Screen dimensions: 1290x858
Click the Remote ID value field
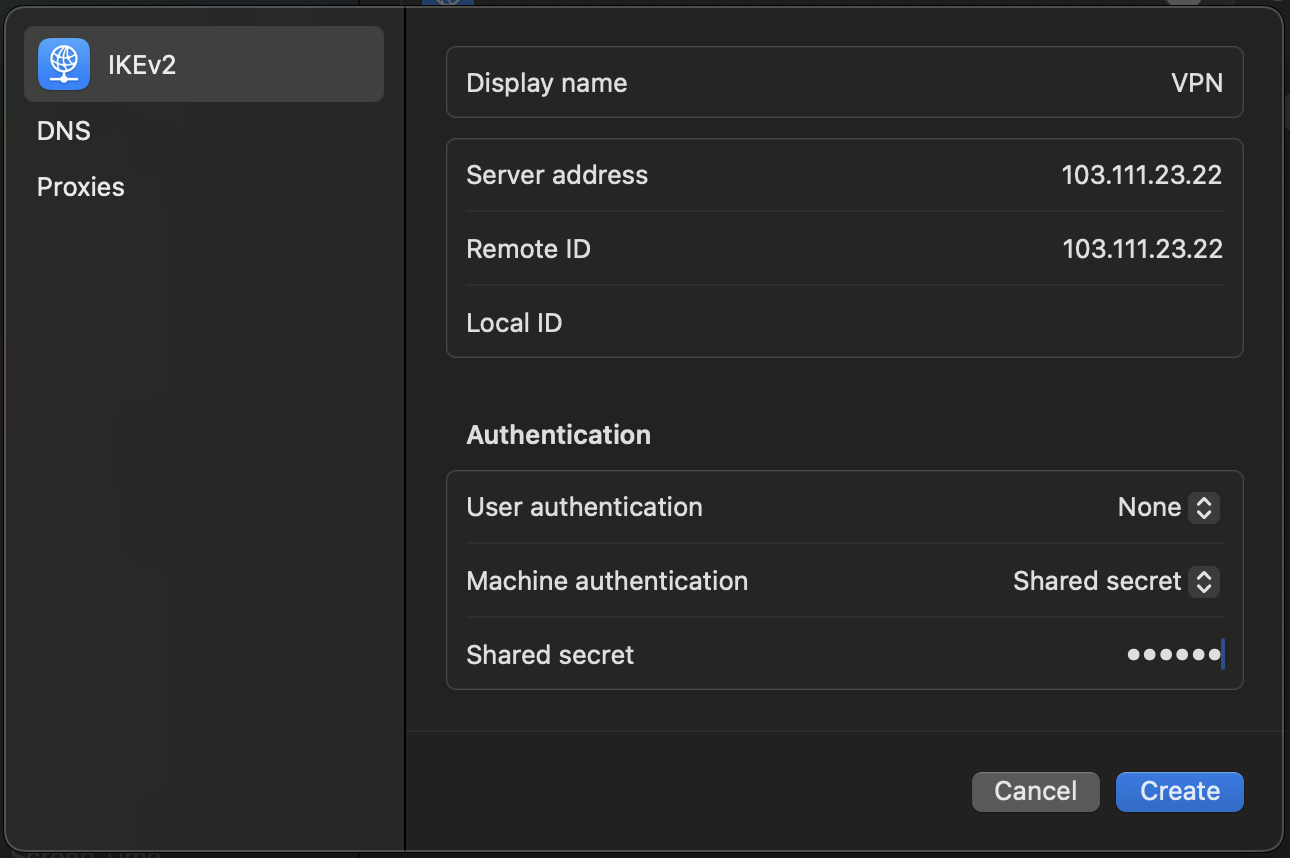(1142, 249)
